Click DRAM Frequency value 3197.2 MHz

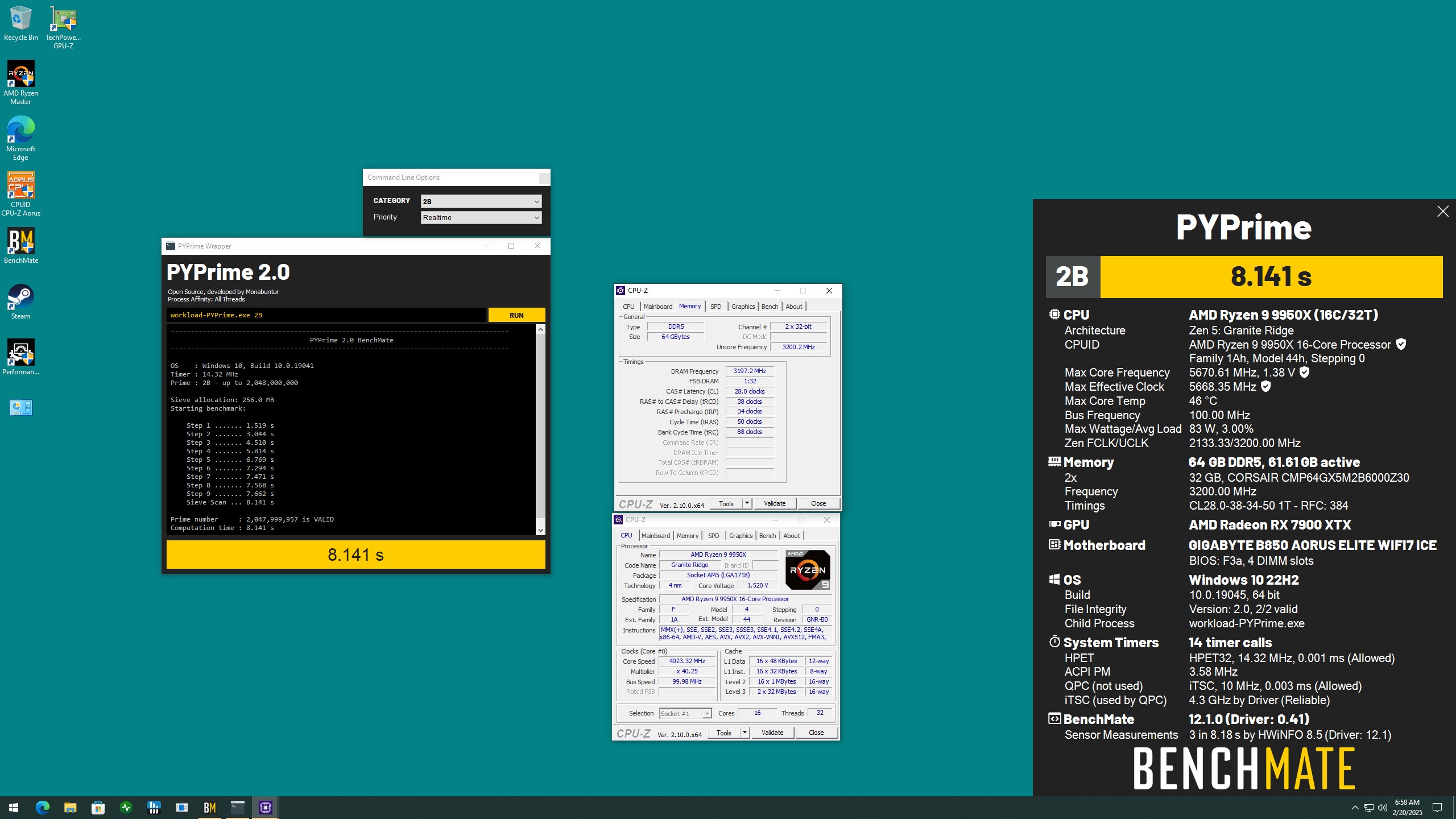point(750,371)
